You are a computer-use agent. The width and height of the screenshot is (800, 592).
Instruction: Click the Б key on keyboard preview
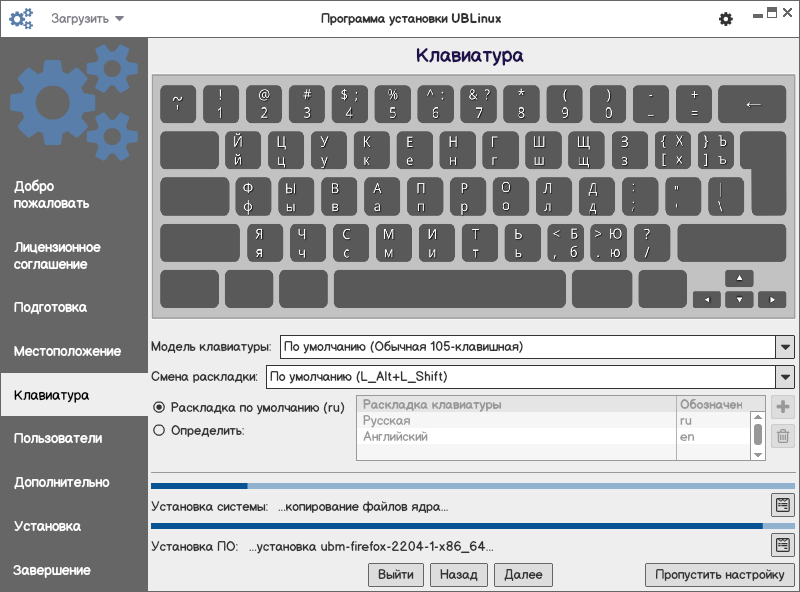[565, 243]
